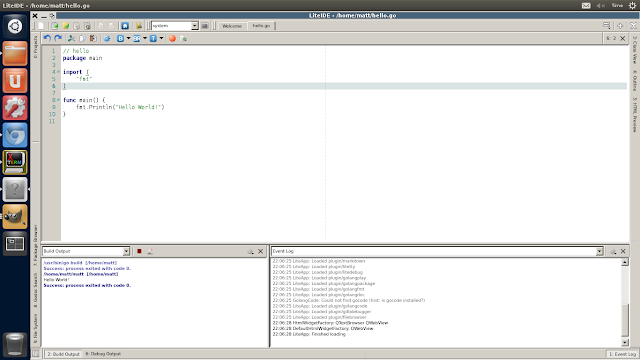Click the Undo arrow icon
The height and width of the screenshot is (360, 640).
(47, 38)
